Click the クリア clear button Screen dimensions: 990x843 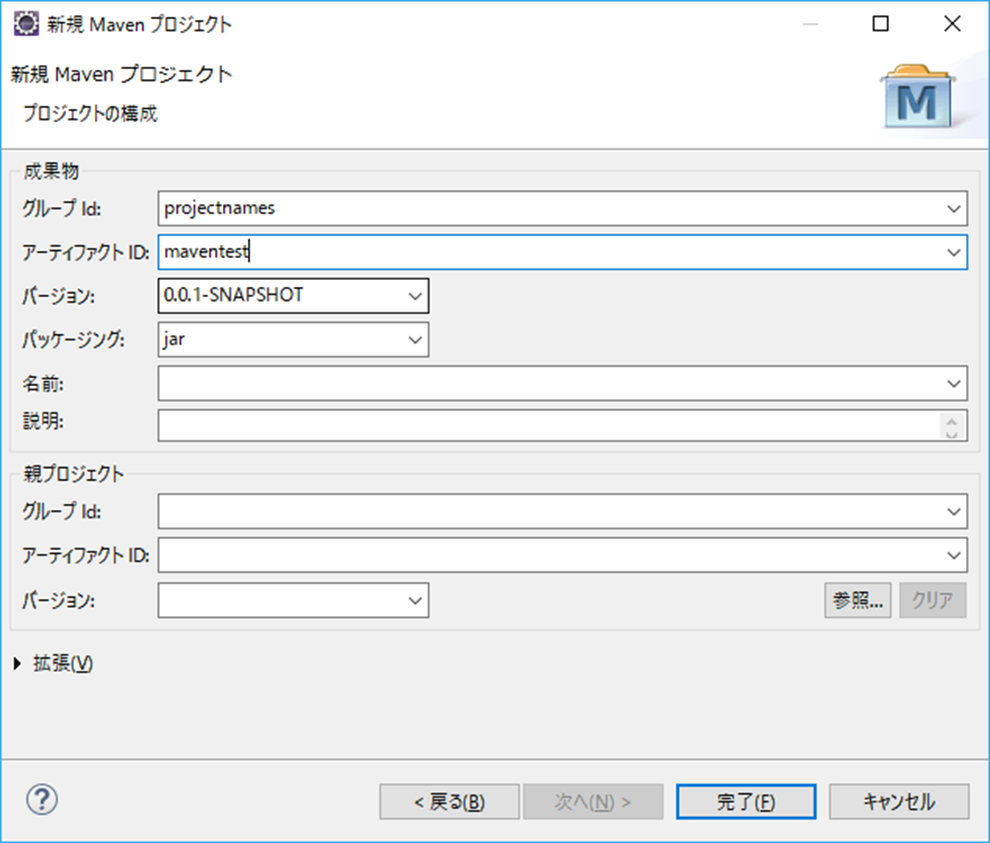click(933, 600)
